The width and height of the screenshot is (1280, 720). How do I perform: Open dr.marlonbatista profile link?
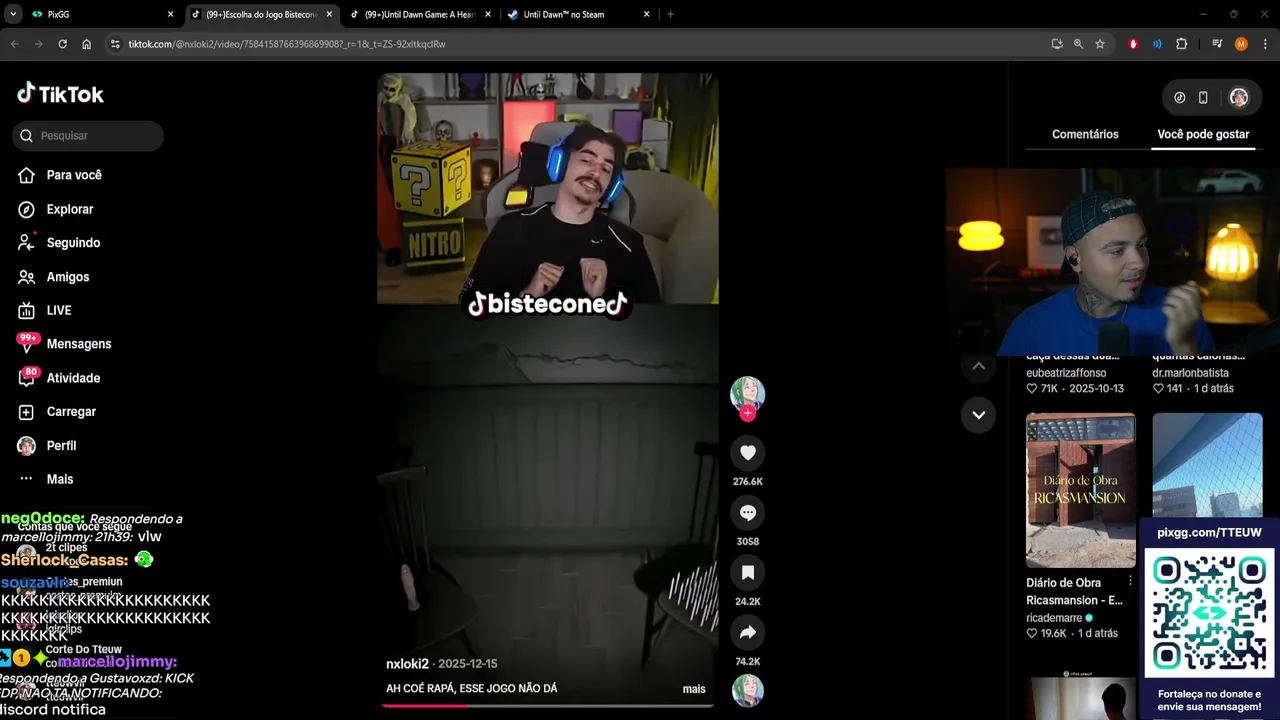(1191, 373)
